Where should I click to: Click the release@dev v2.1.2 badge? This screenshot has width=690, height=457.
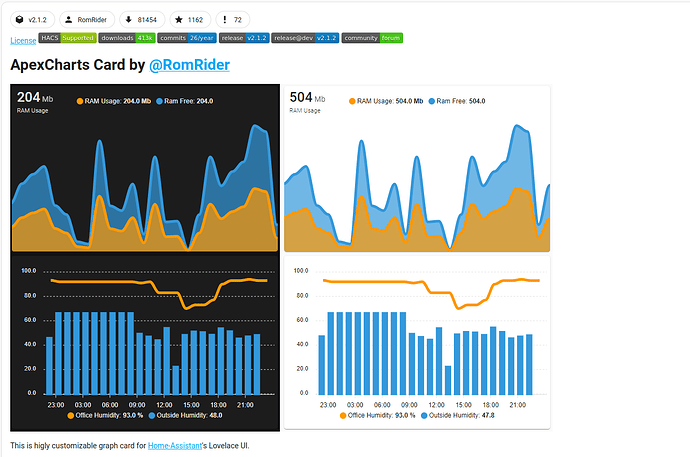[305, 38]
